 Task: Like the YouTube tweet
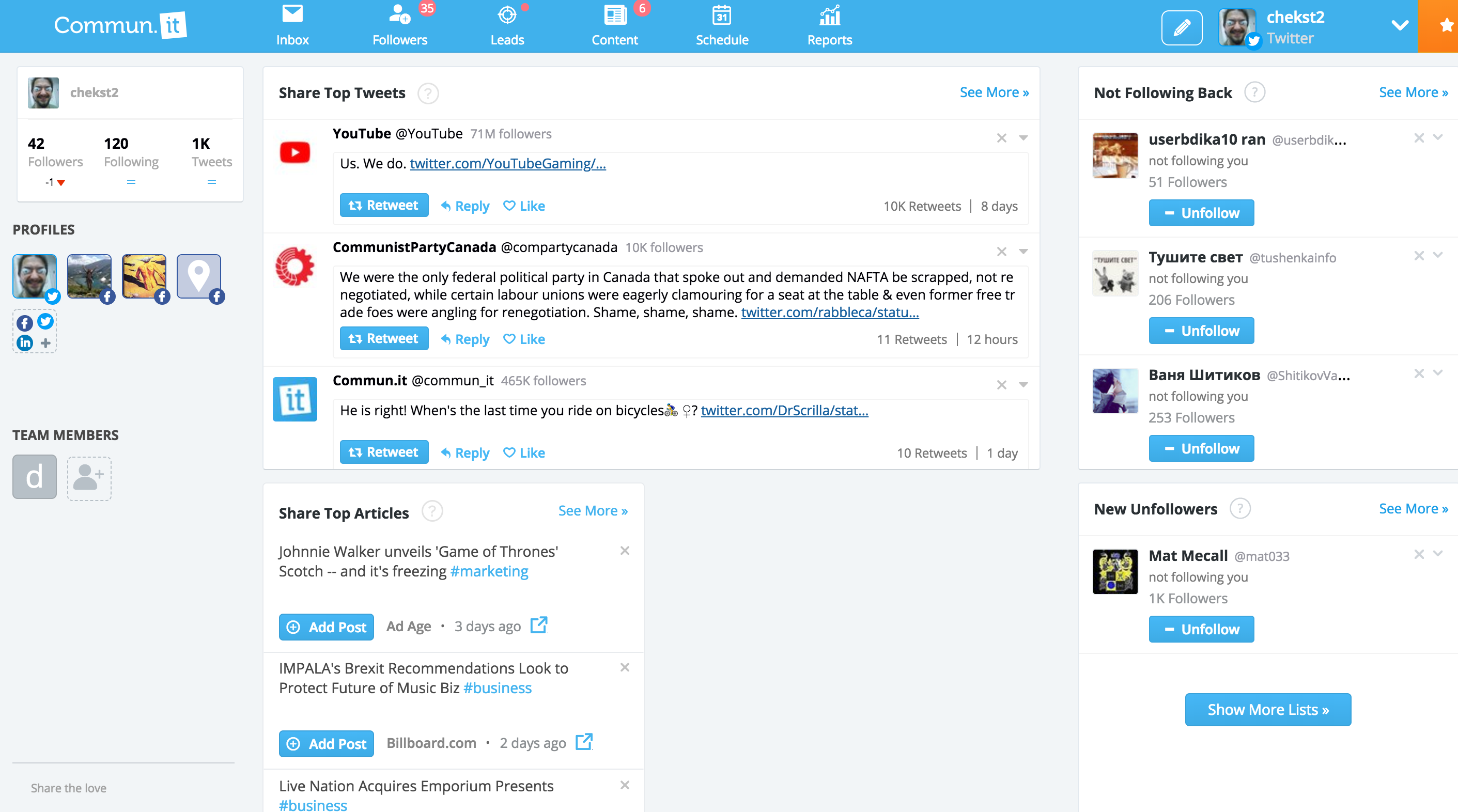pos(524,206)
